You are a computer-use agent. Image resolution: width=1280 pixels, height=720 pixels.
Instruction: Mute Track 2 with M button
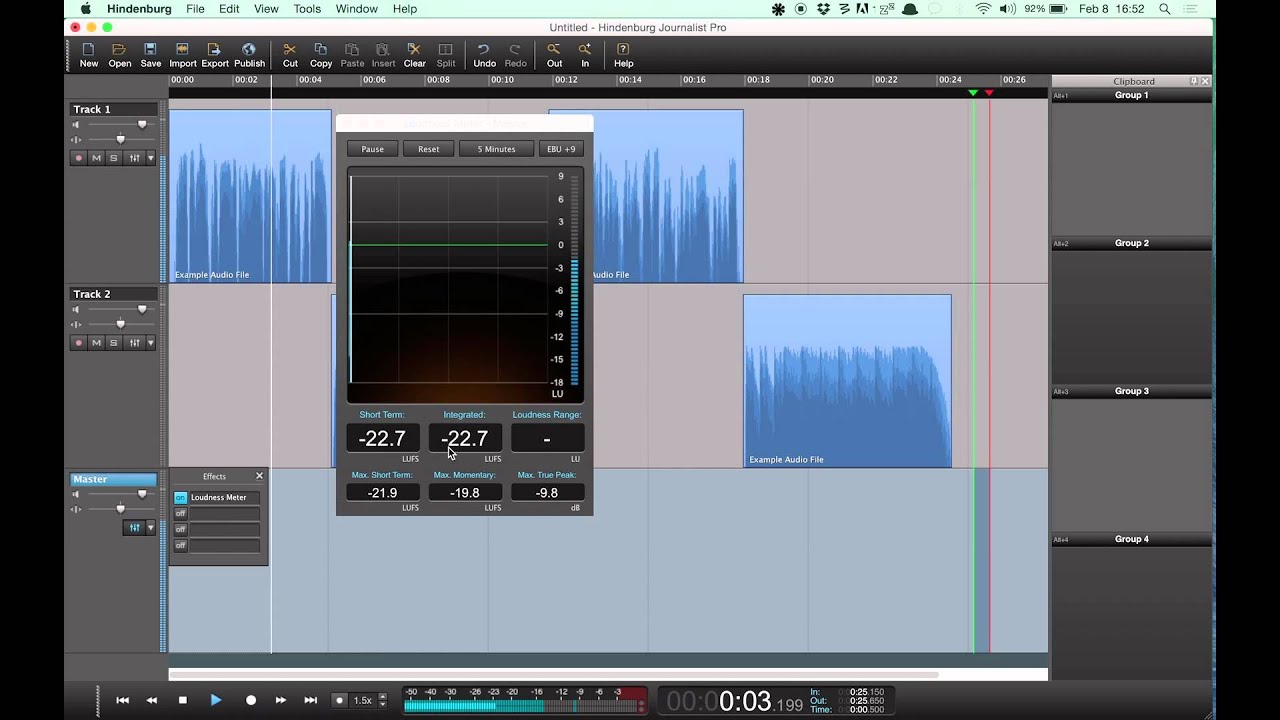(x=96, y=342)
